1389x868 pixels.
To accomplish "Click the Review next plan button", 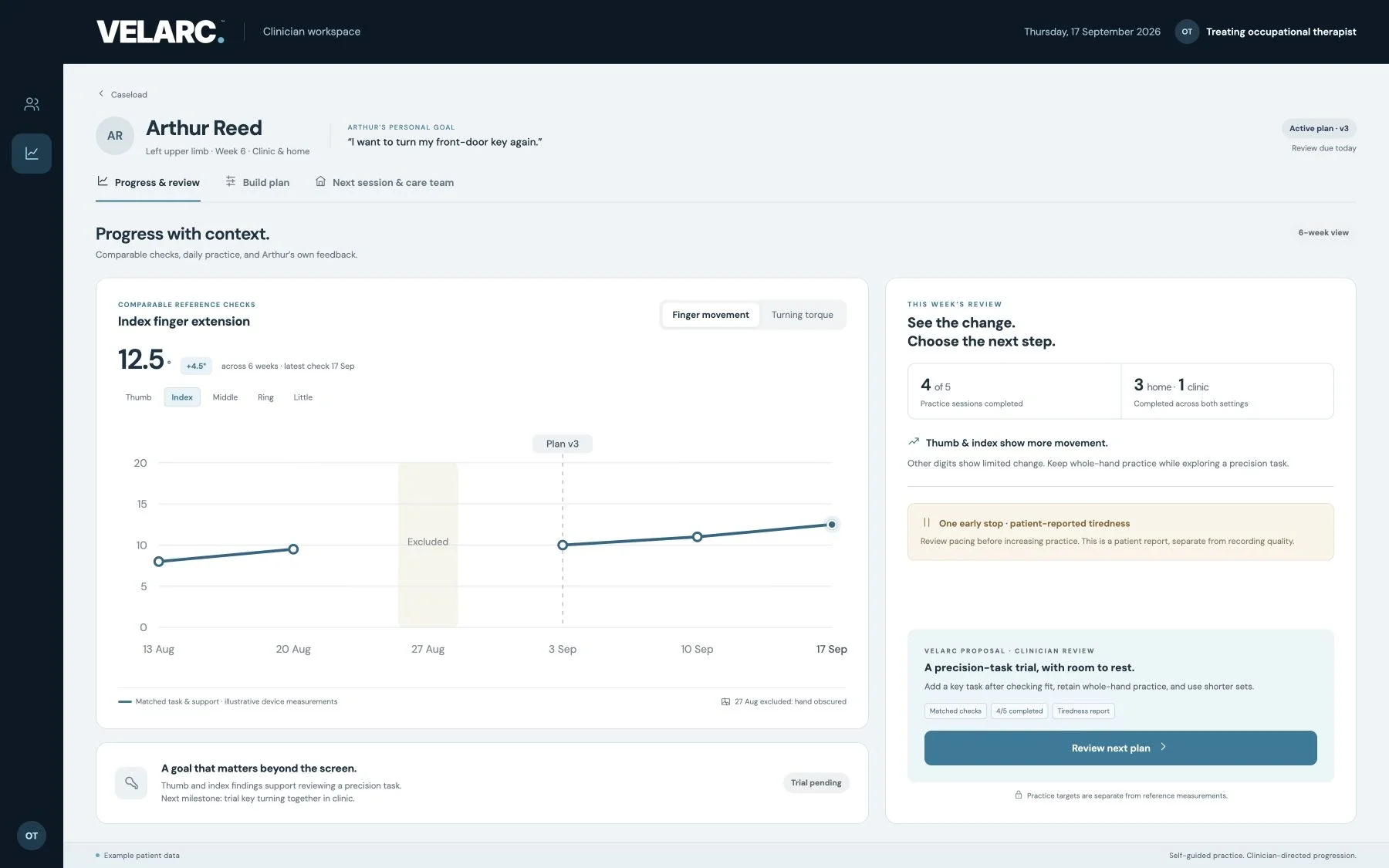I will [x=1120, y=748].
